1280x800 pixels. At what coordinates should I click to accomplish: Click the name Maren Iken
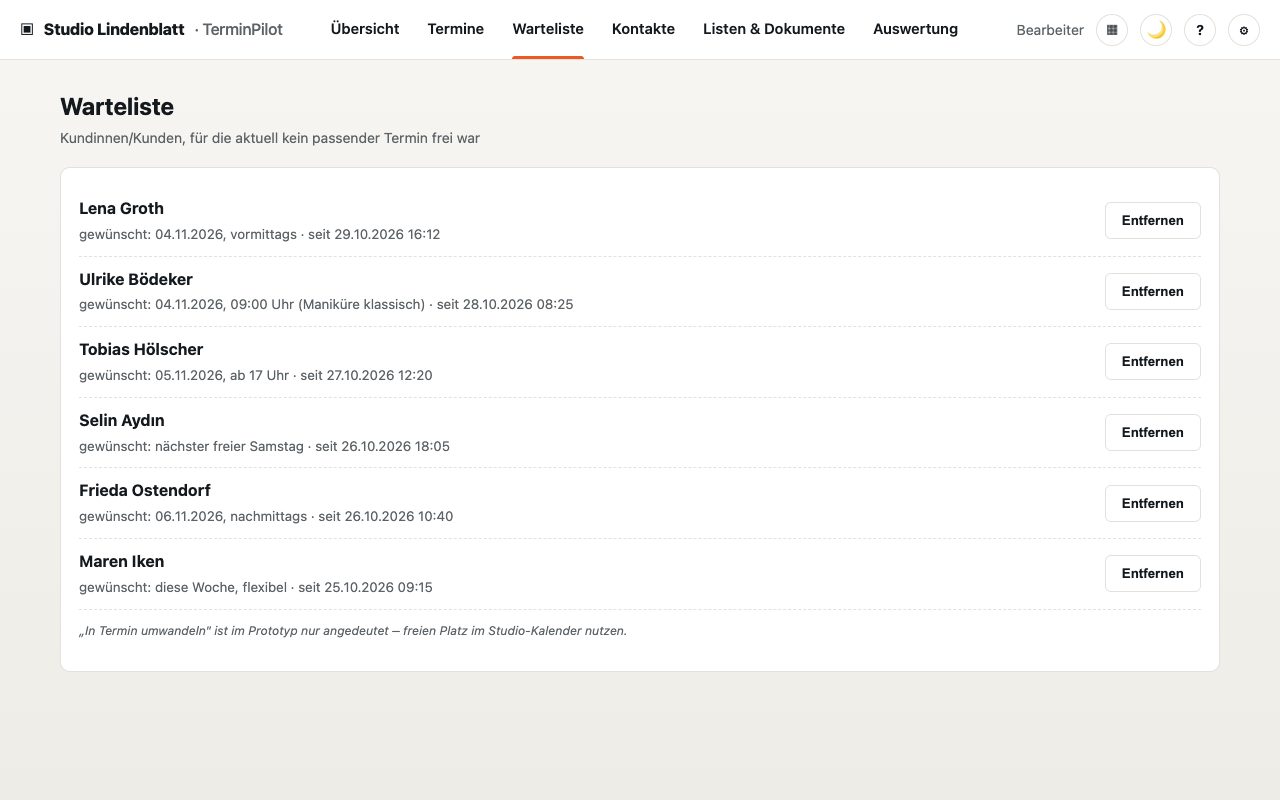tap(122, 561)
